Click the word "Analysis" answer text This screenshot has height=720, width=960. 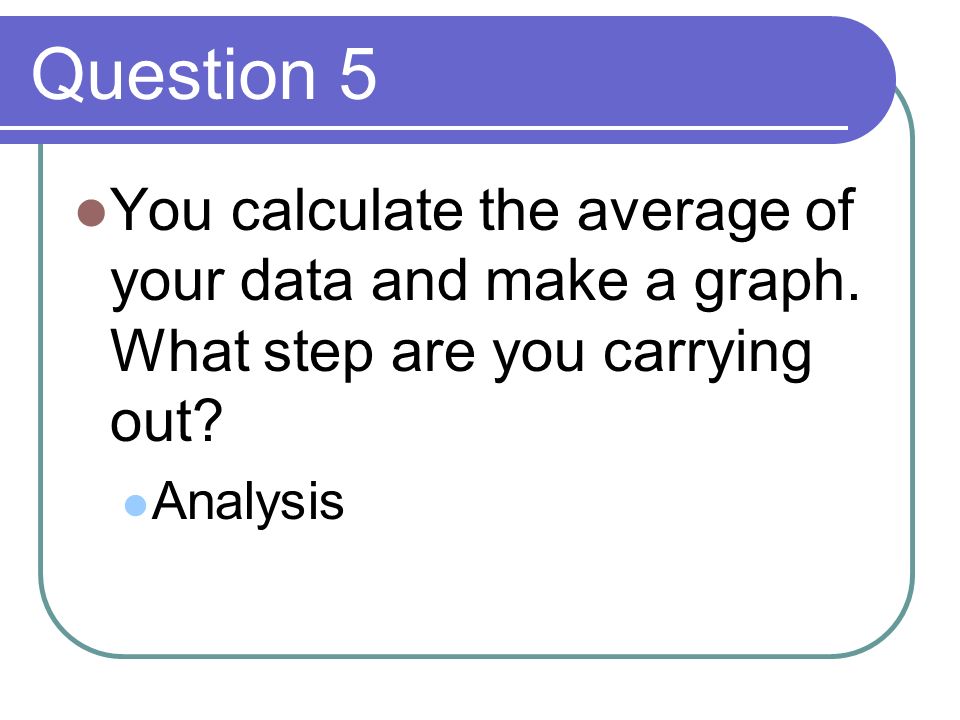248,501
